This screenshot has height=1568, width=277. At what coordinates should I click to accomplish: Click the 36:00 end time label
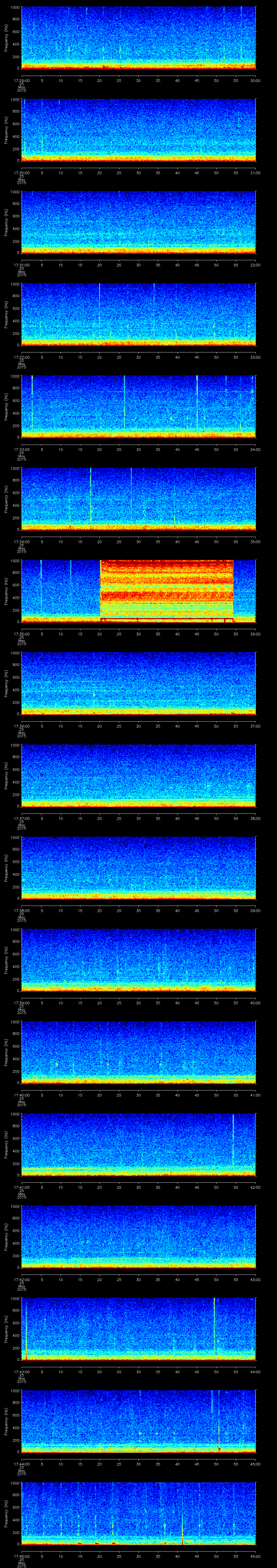[x=255, y=634]
